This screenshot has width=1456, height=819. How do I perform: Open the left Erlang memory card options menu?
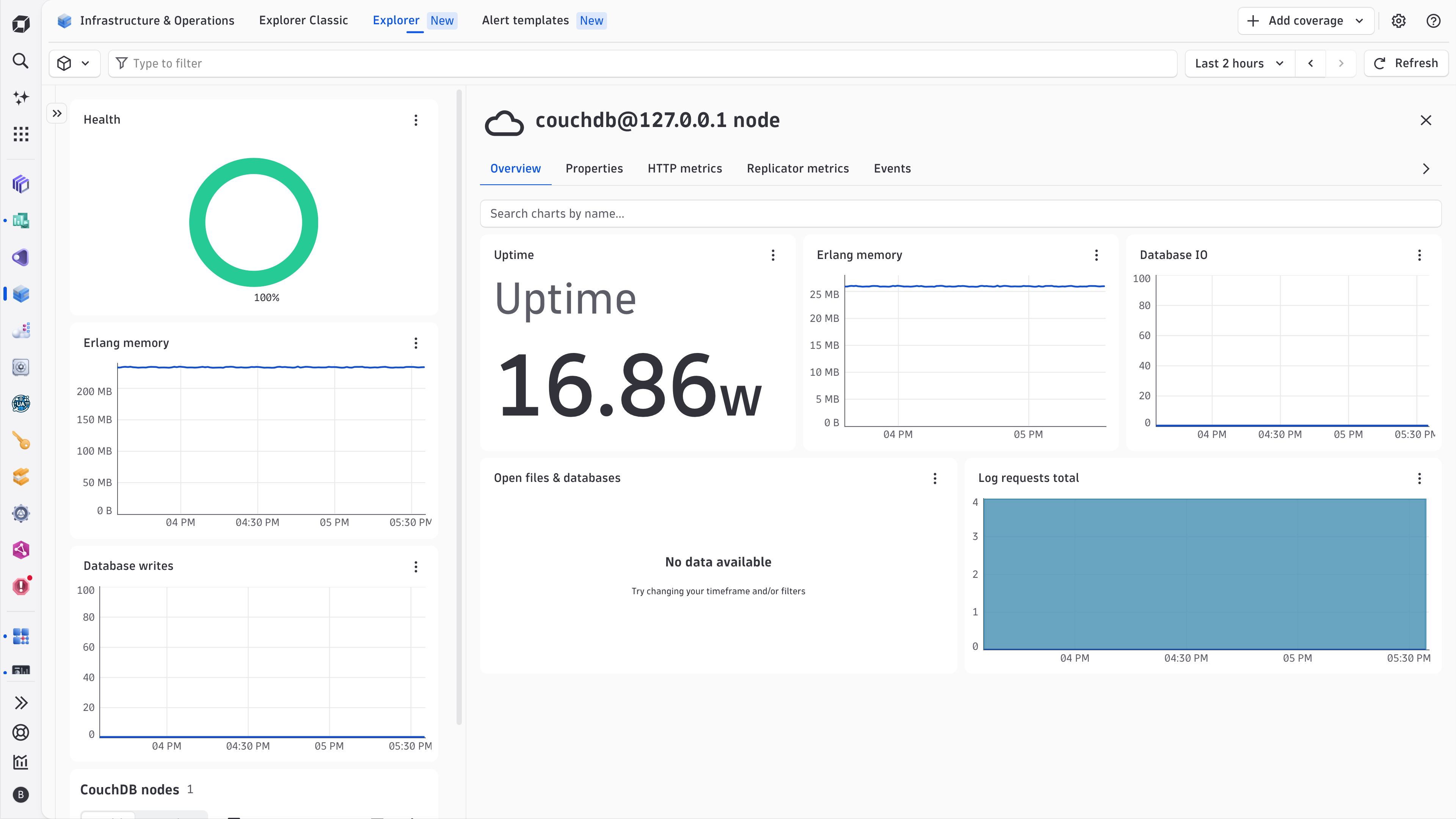tap(416, 343)
